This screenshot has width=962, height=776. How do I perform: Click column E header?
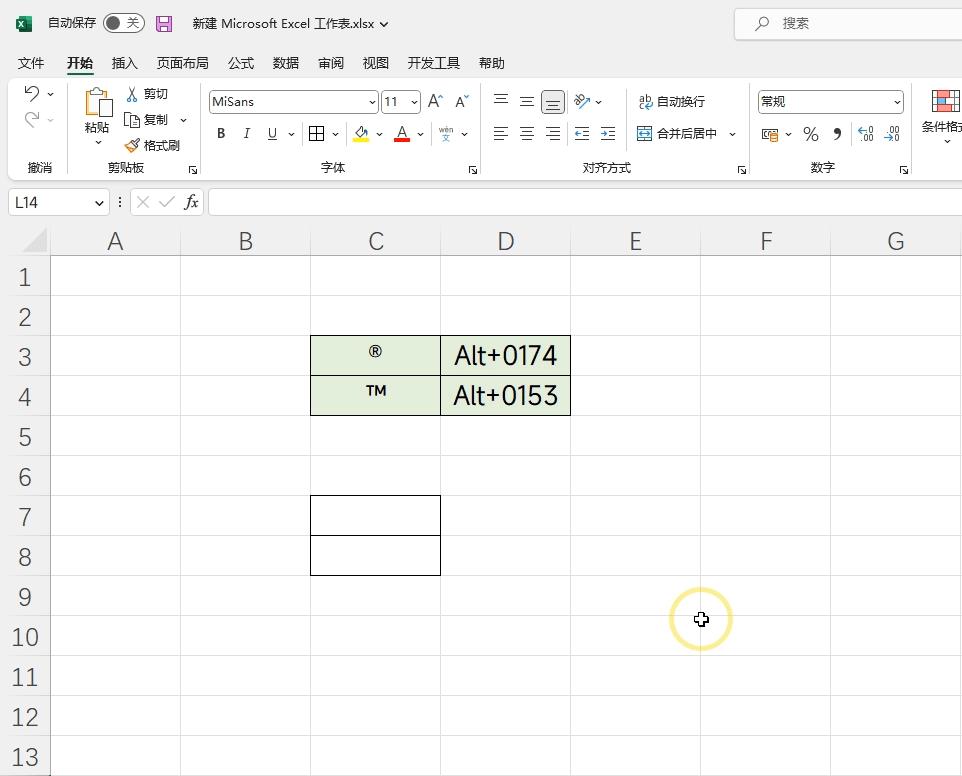(x=636, y=241)
